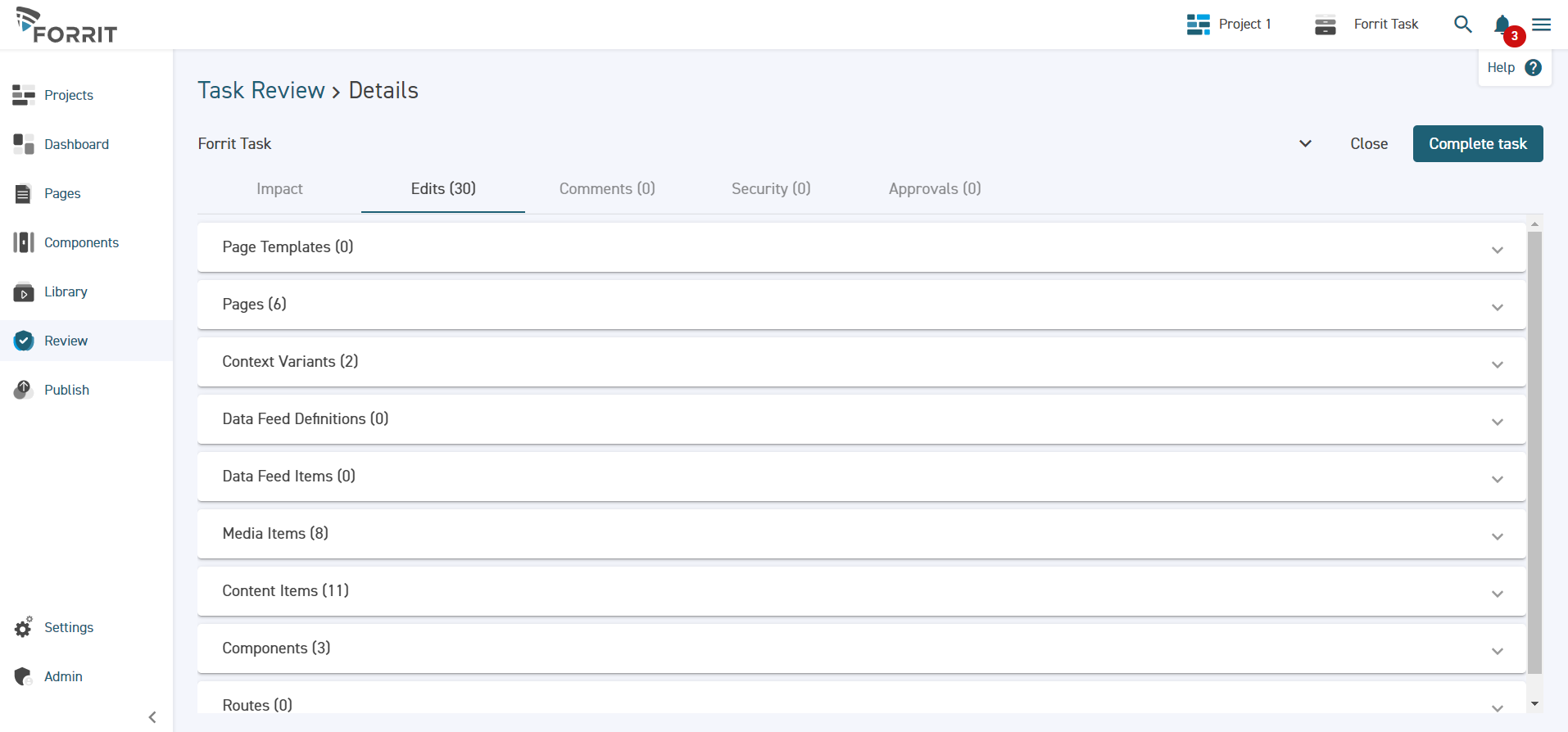The image size is (1568, 732).
Task: Expand the Media Items (8) section
Action: tap(1497, 536)
